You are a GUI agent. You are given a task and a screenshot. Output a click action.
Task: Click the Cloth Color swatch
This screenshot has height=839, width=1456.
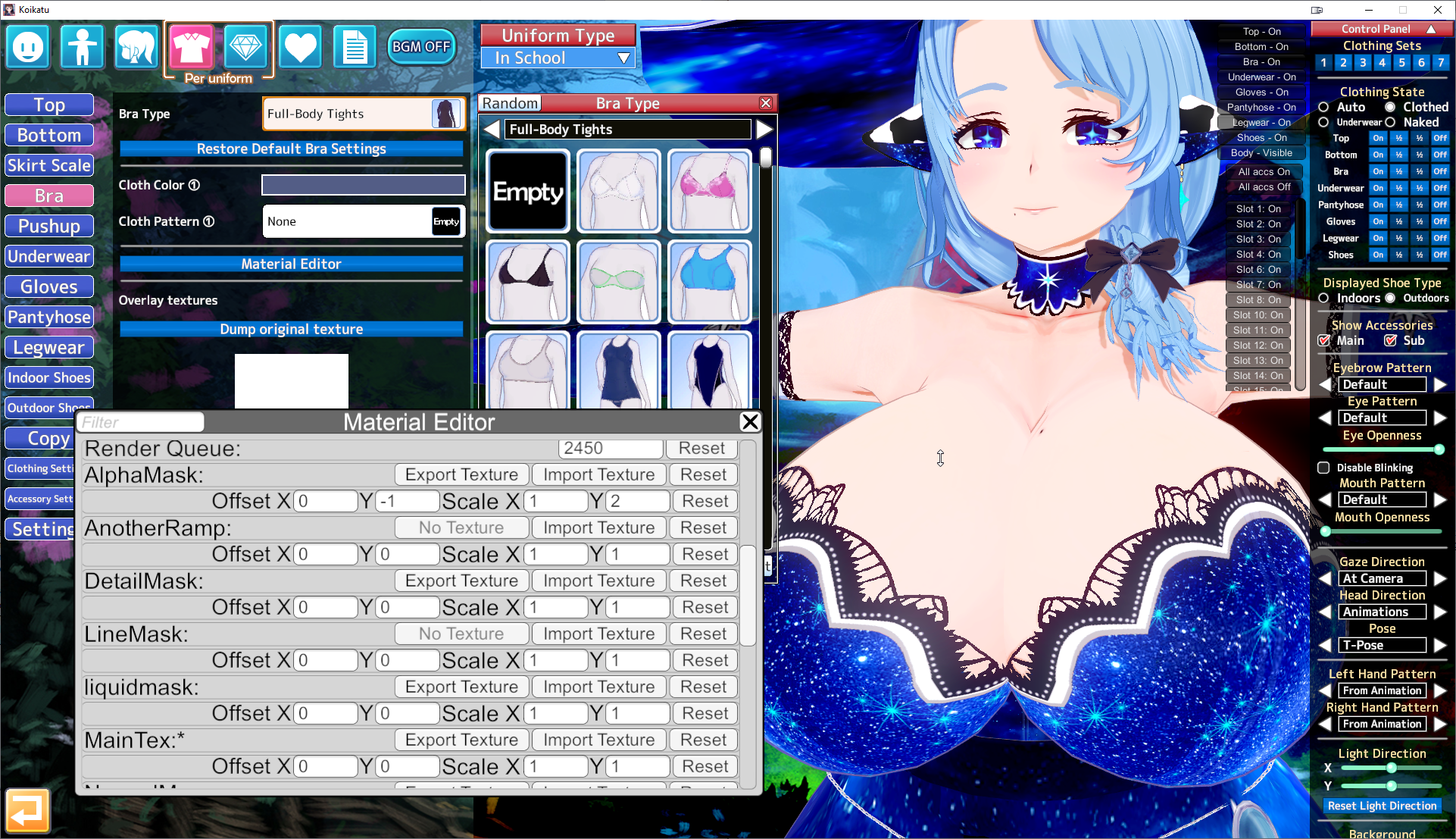pos(364,185)
